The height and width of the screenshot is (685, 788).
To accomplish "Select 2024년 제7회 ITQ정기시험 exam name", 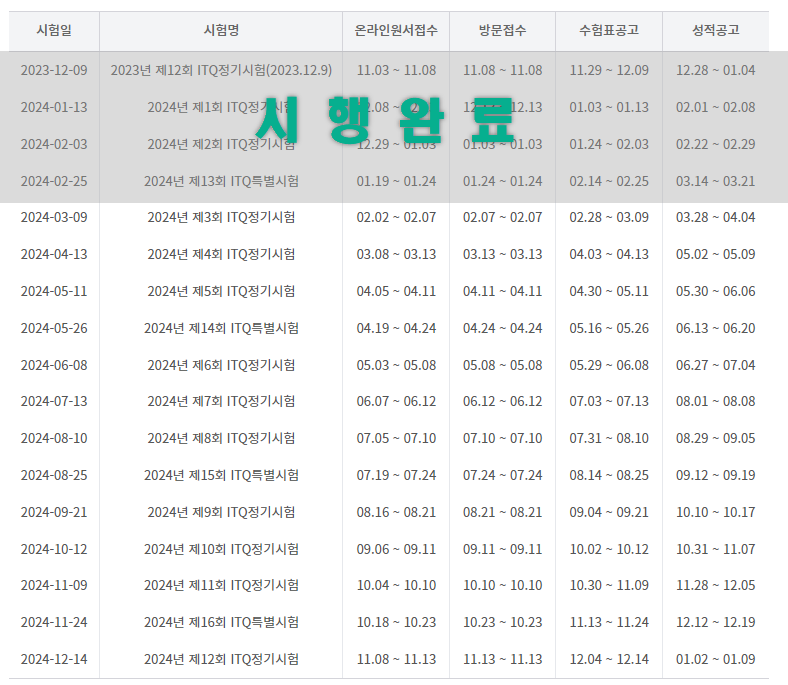I will (221, 402).
